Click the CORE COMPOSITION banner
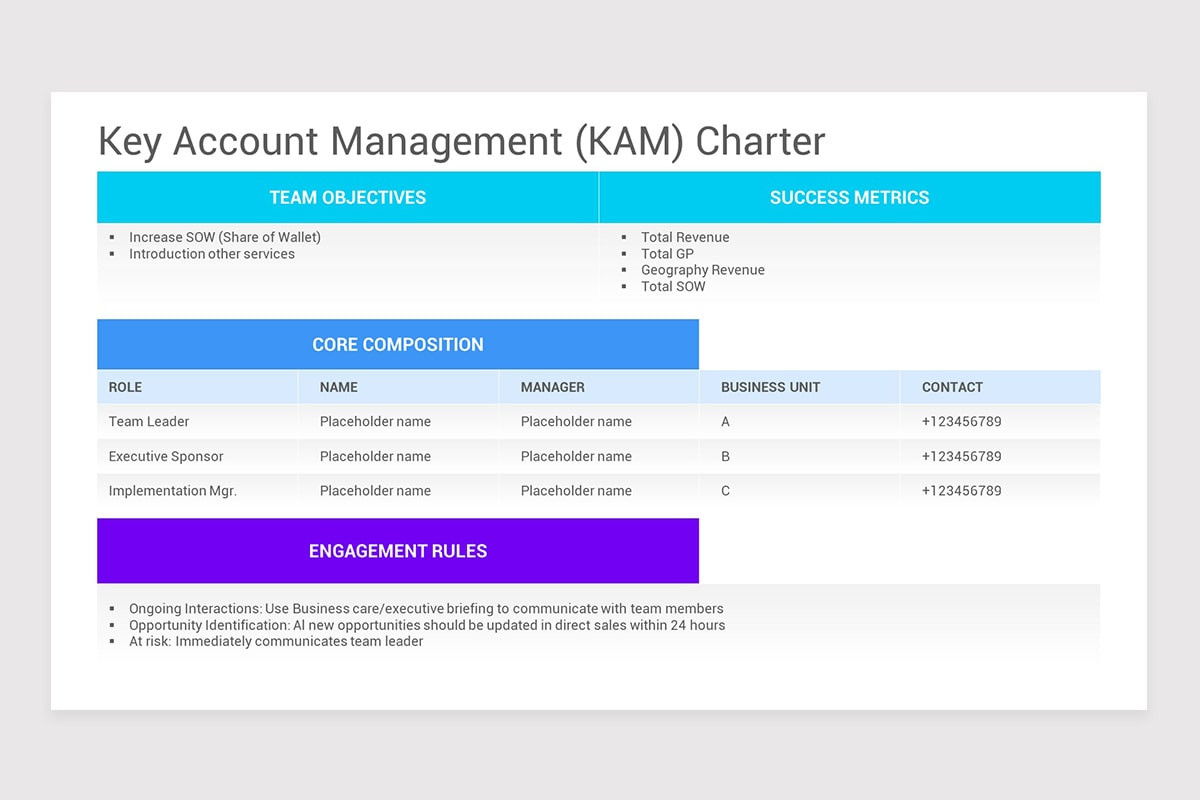Image resolution: width=1200 pixels, height=800 pixels. [397, 344]
